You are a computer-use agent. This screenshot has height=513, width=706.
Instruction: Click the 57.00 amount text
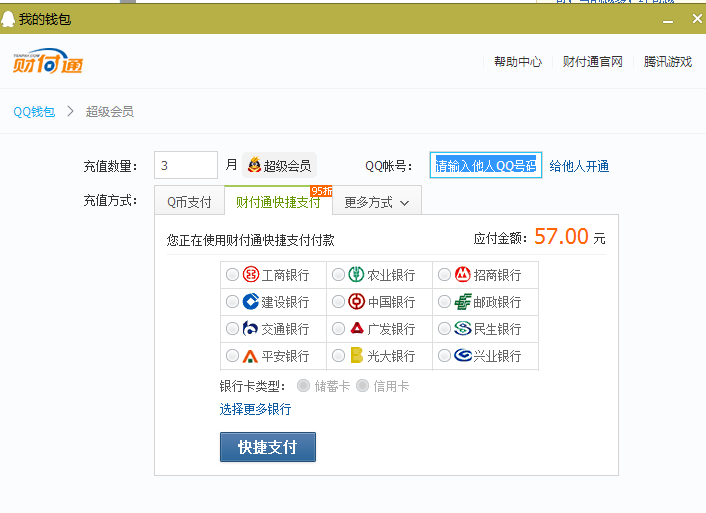561,236
